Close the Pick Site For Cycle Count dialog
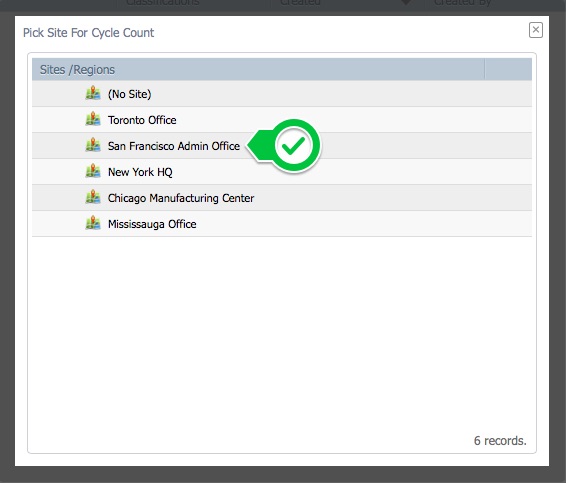The width and height of the screenshot is (566, 483). click(x=536, y=30)
